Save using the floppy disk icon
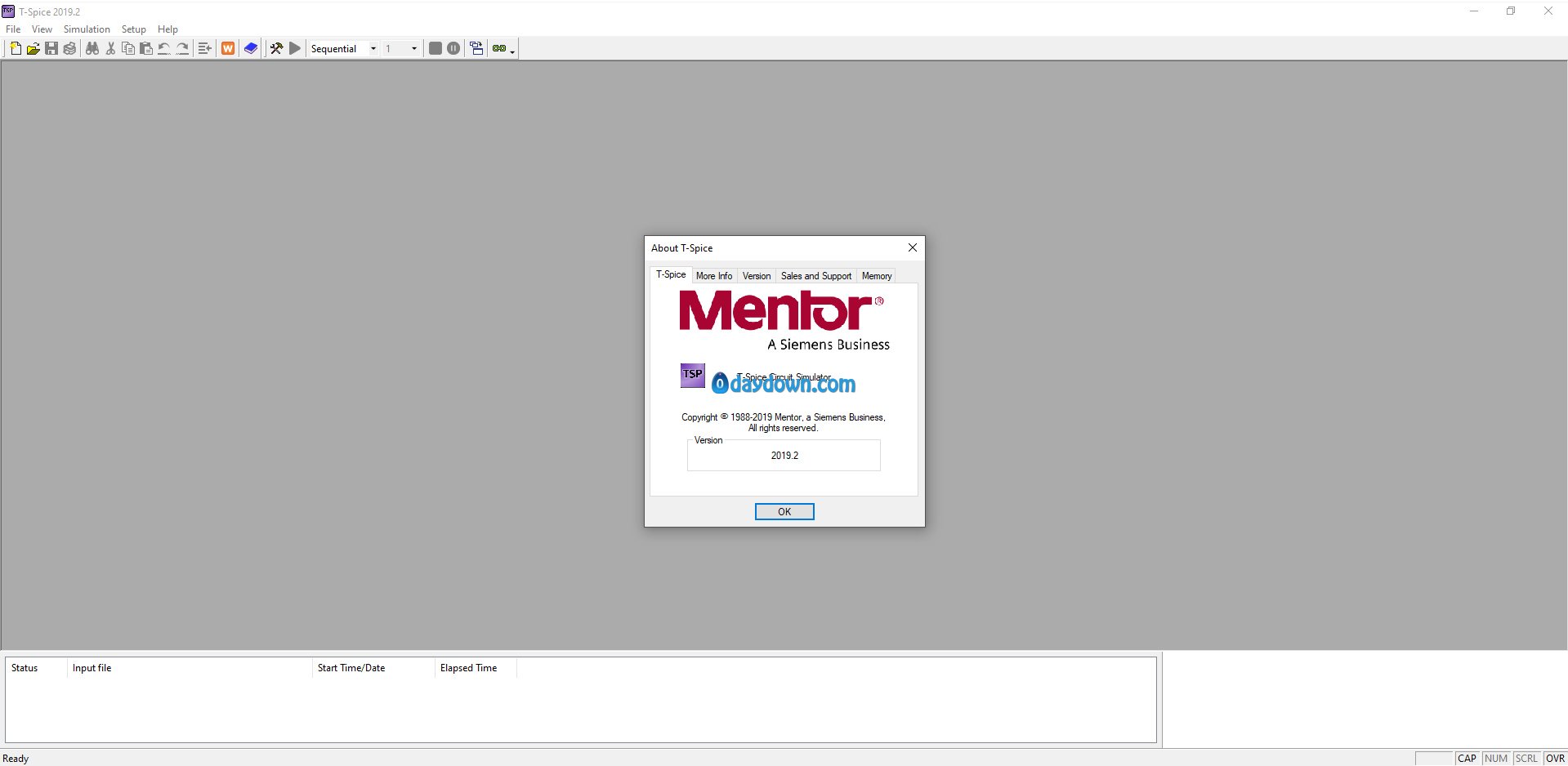 pos(51,49)
